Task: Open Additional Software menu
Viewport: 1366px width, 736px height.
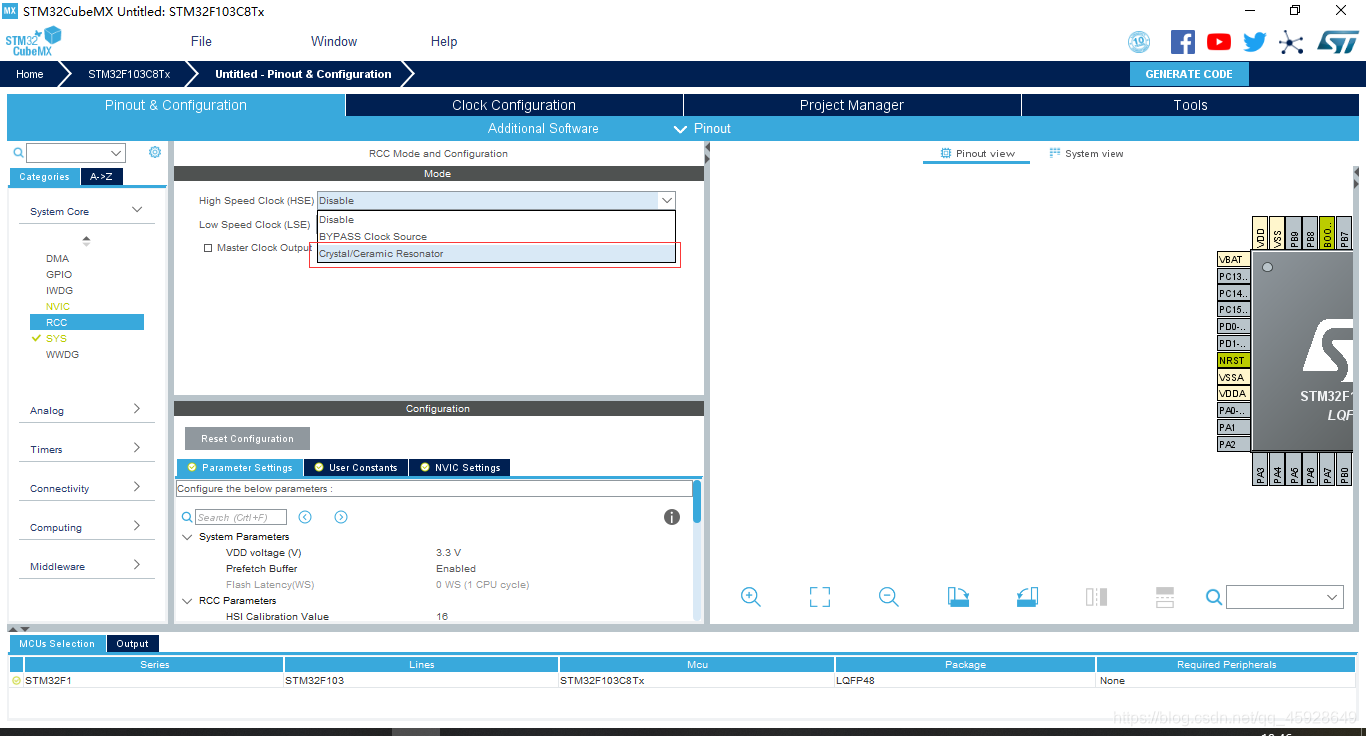Action: (x=543, y=128)
